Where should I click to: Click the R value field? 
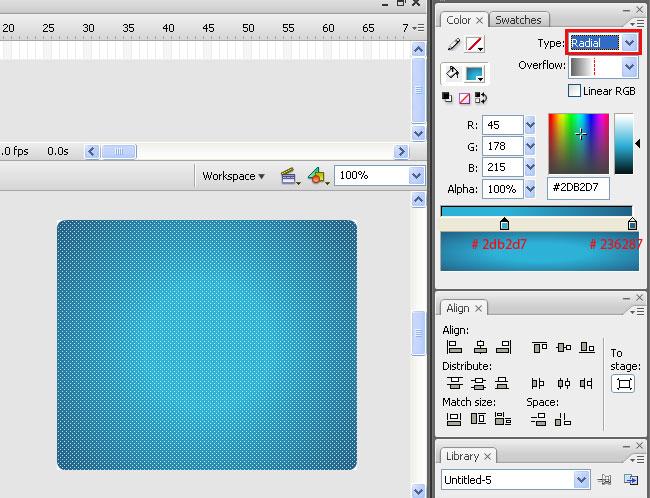click(502, 125)
